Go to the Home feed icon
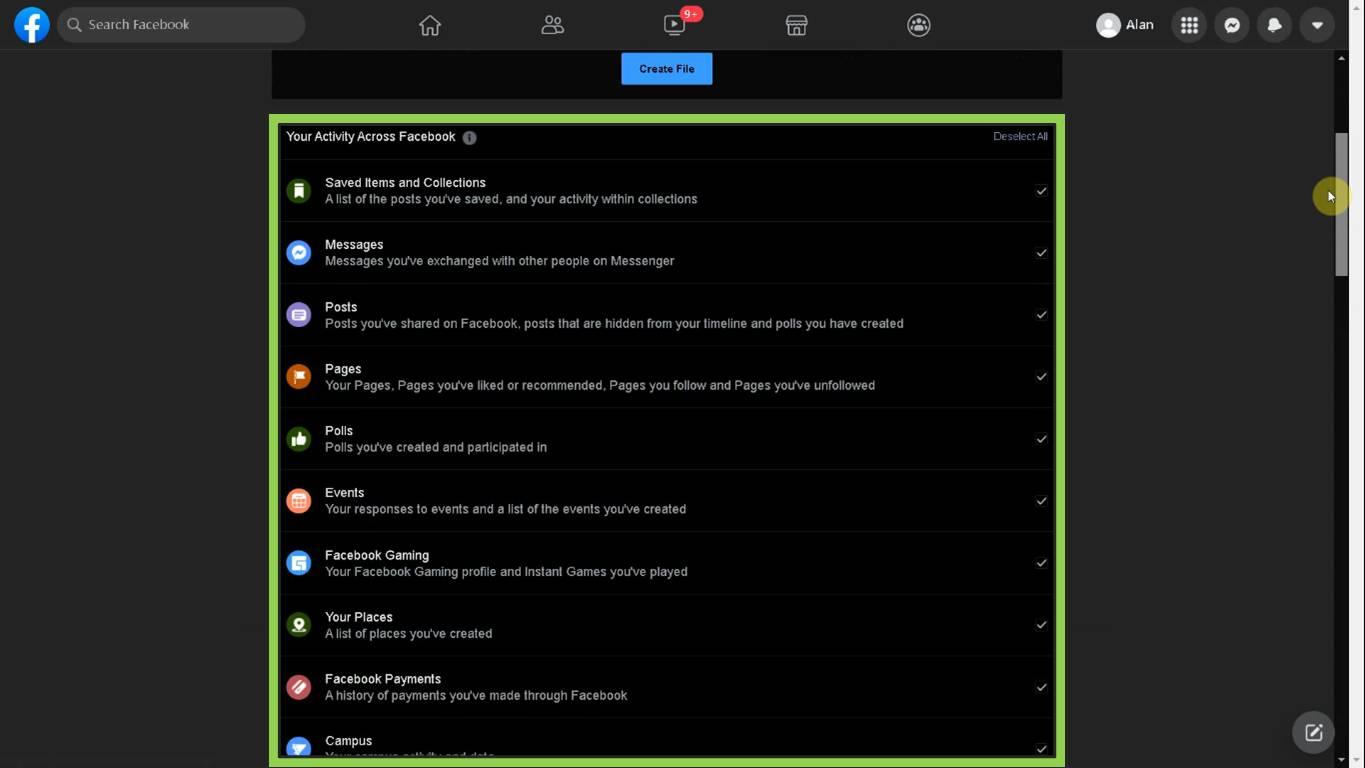 [430, 25]
